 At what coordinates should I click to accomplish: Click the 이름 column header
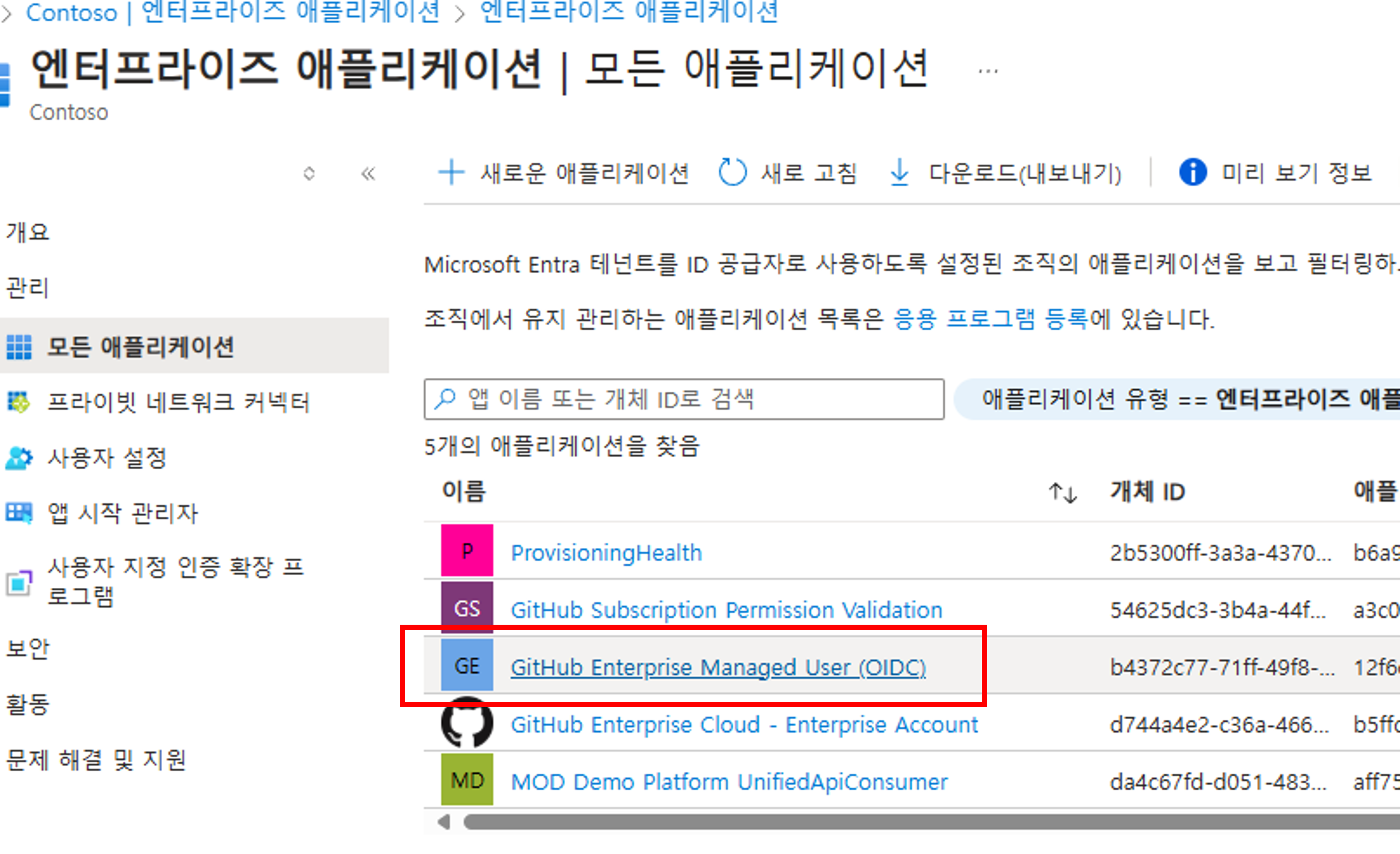point(464,492)
